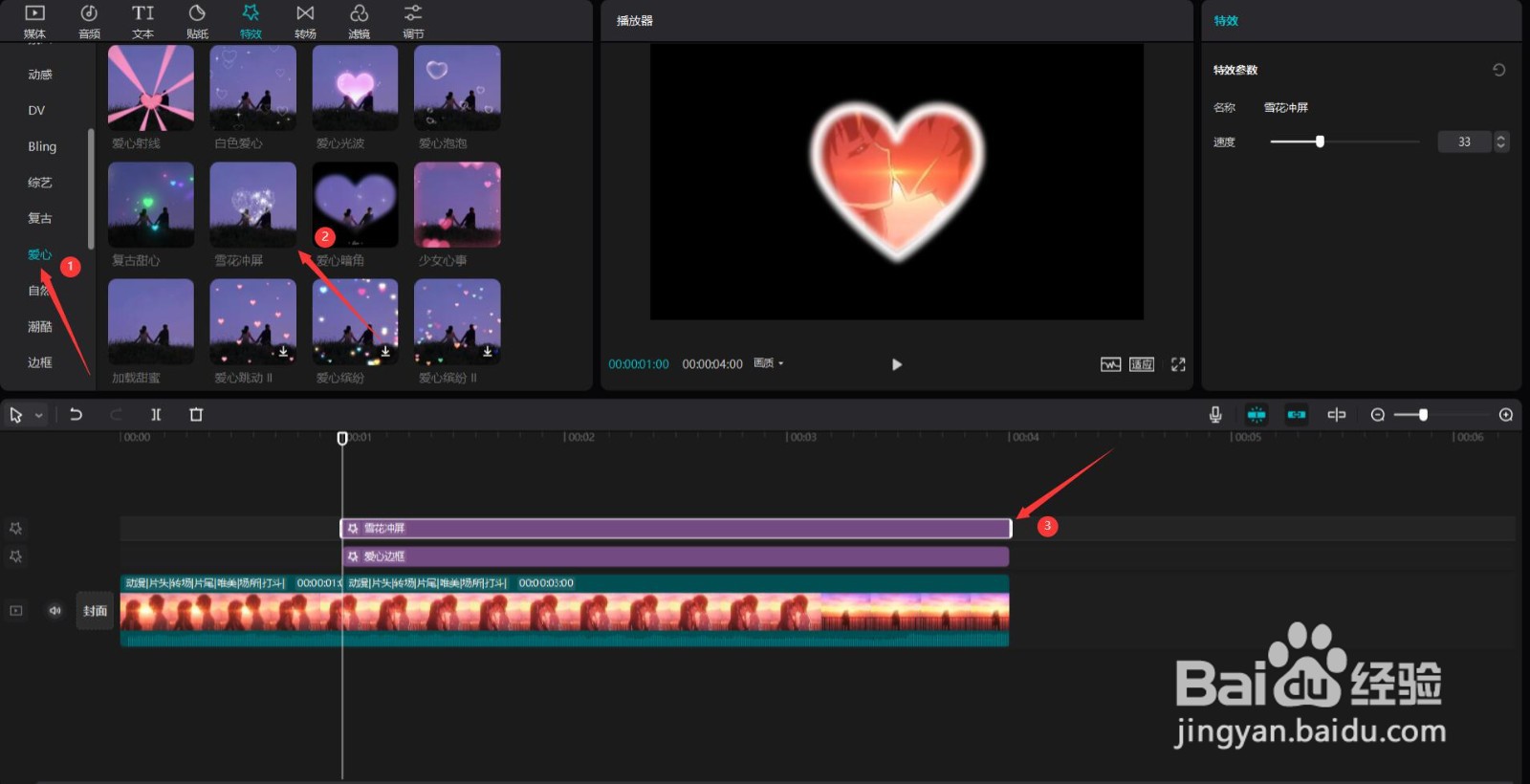
Task: Open the 贴纸 stickers tab
Action: point(197,21)
